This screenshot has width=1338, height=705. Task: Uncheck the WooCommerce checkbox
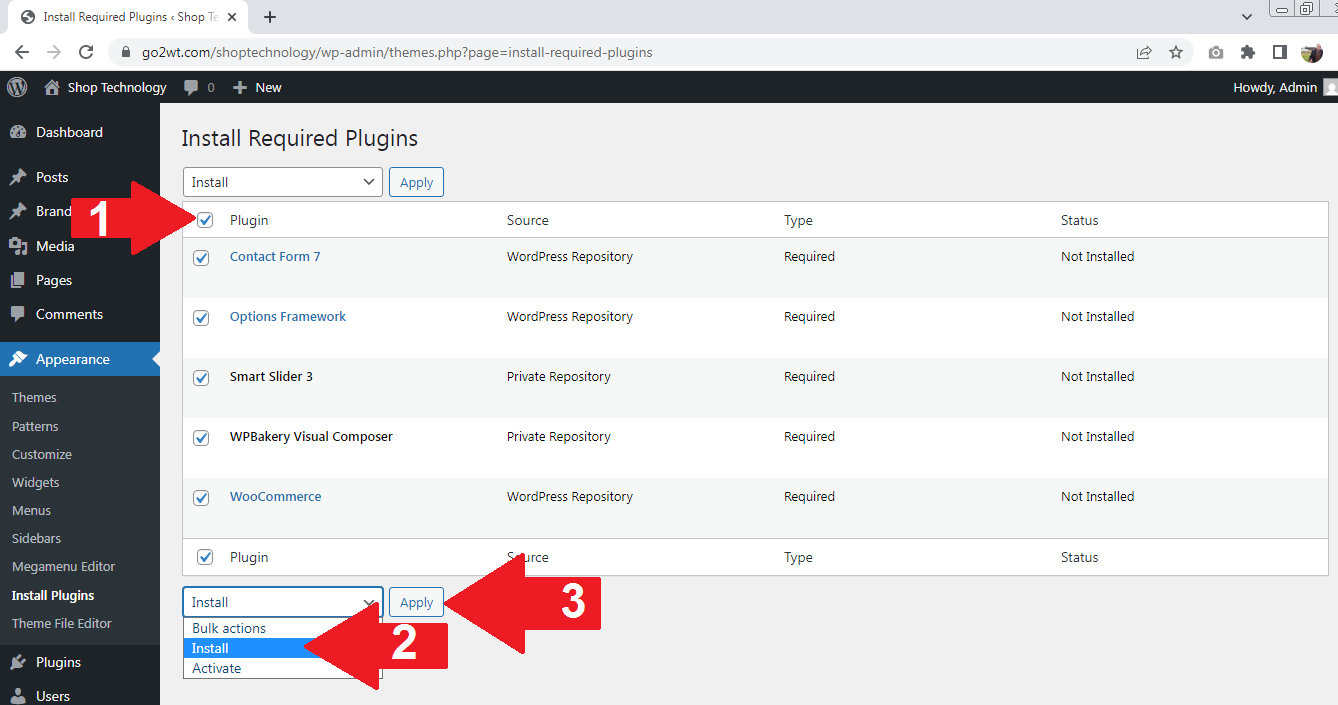pyautogui.click(x=201, y=498)
